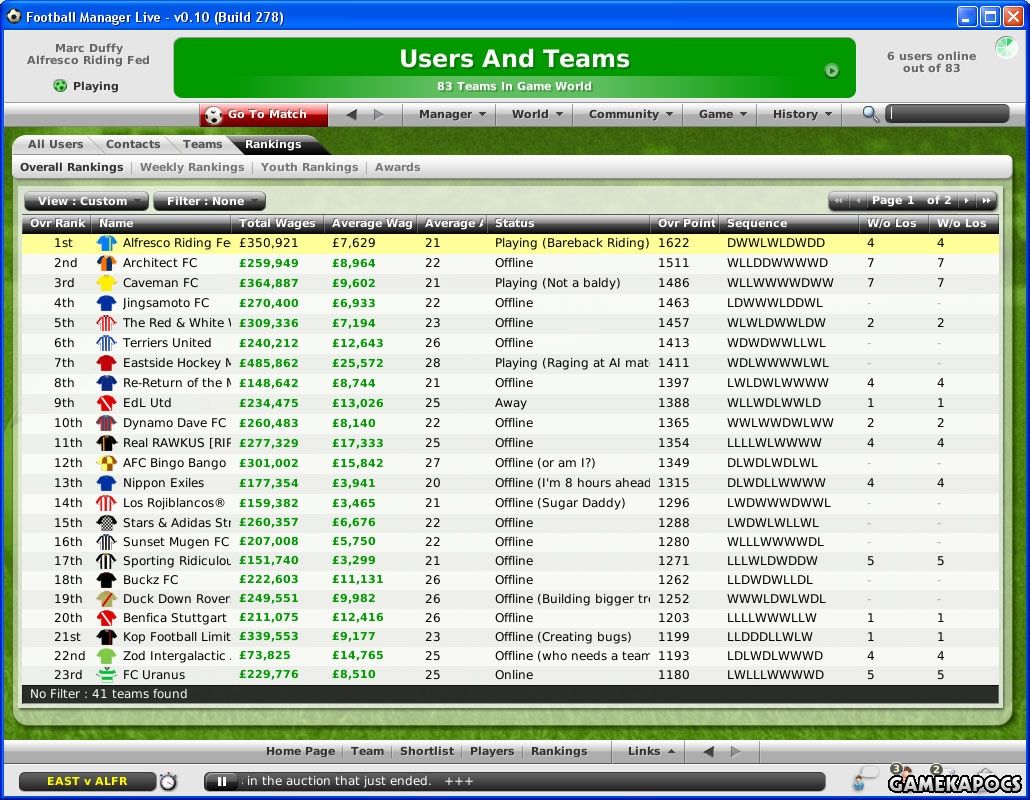Click the pie clock icon in top right

click(x=1004, y=47)
